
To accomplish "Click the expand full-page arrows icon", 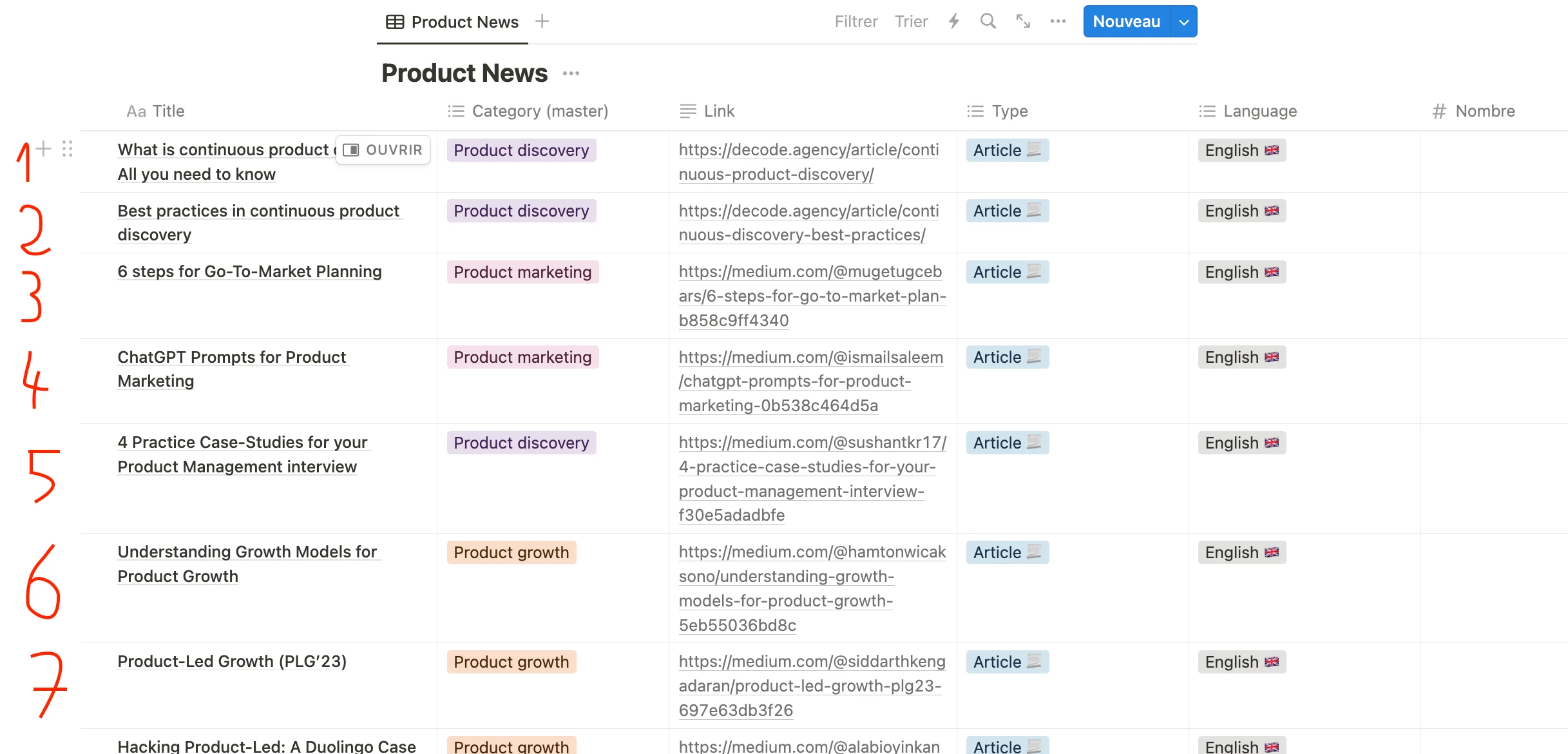I will click(x=1023, y=21).
